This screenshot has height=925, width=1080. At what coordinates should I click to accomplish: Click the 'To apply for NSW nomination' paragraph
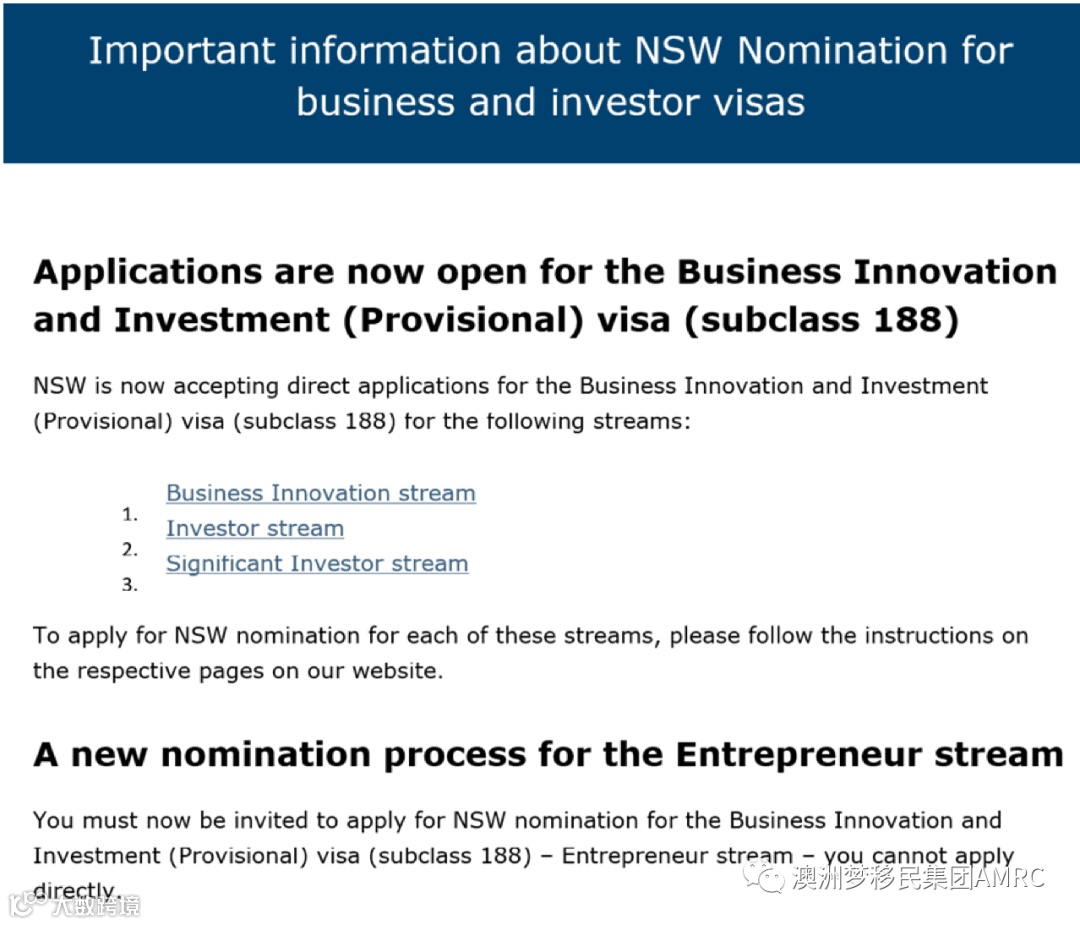pos(530,652)
